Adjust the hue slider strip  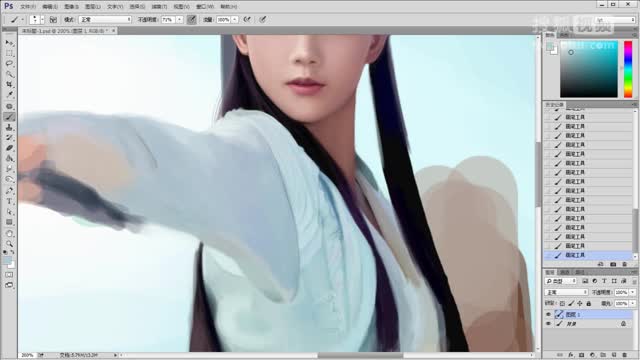pos(628,69)
